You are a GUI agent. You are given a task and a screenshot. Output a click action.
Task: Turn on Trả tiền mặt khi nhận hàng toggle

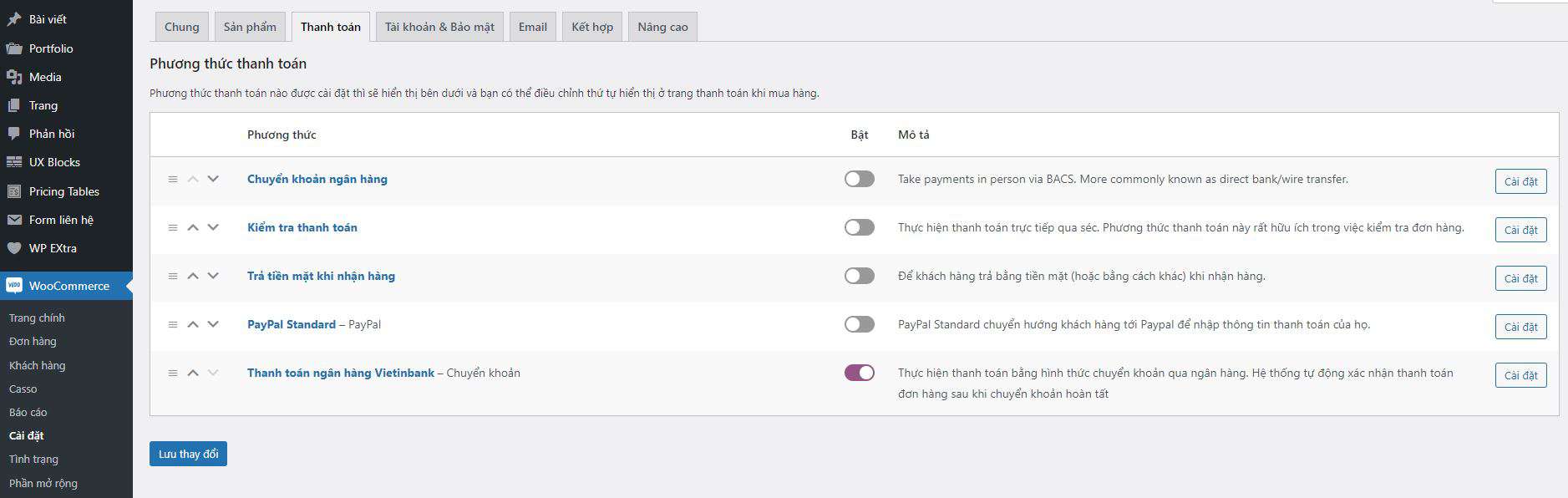(x=860, y=276)
